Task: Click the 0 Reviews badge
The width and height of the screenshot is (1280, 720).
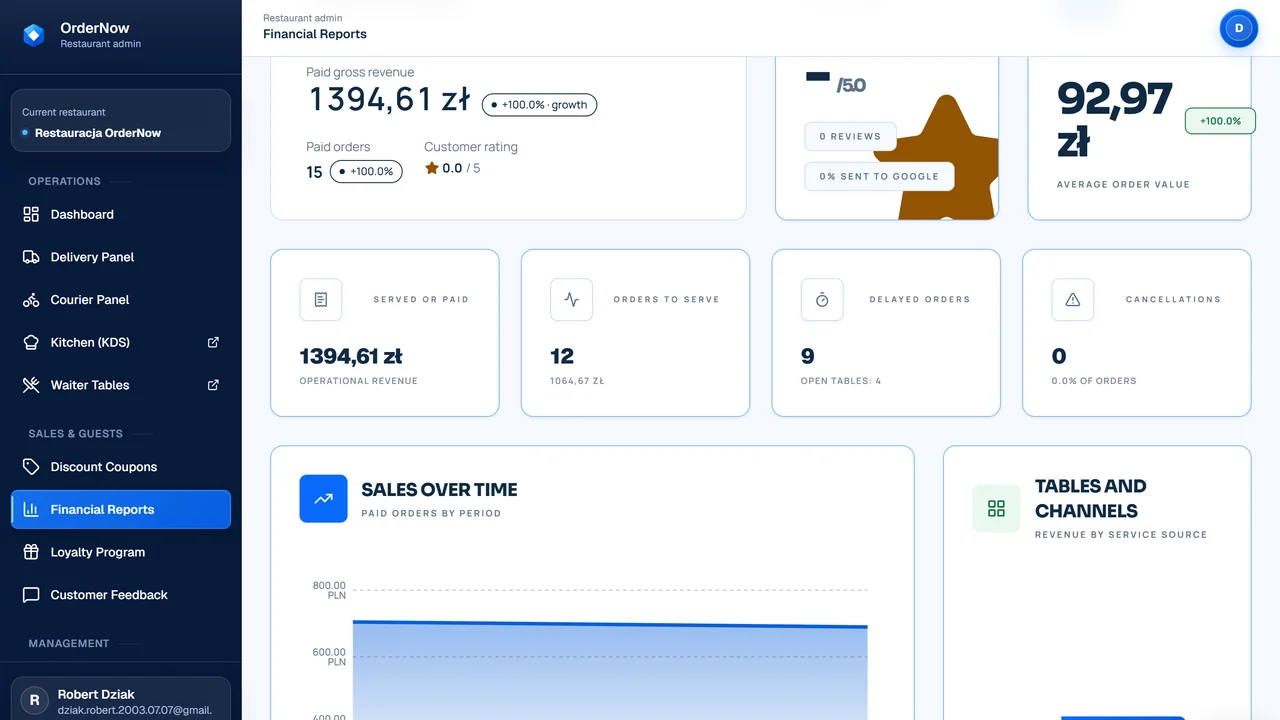Action: [850, 136]
